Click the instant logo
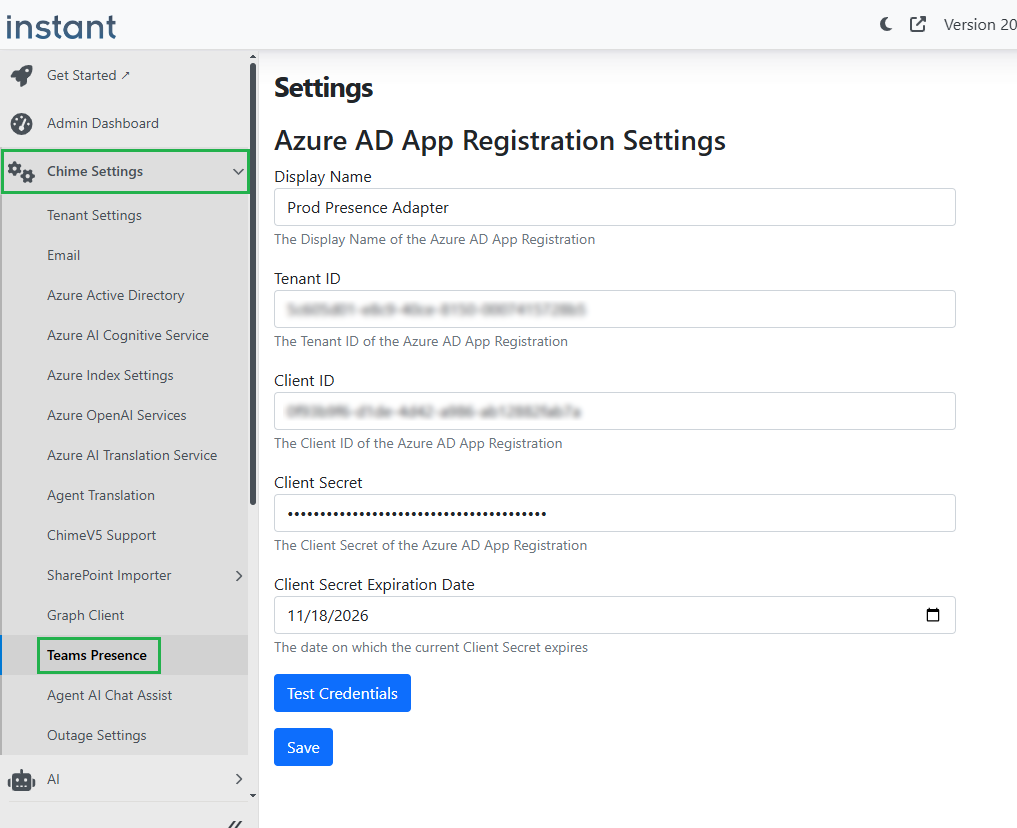Screen dimensions: 1017x828 point(61,27)
